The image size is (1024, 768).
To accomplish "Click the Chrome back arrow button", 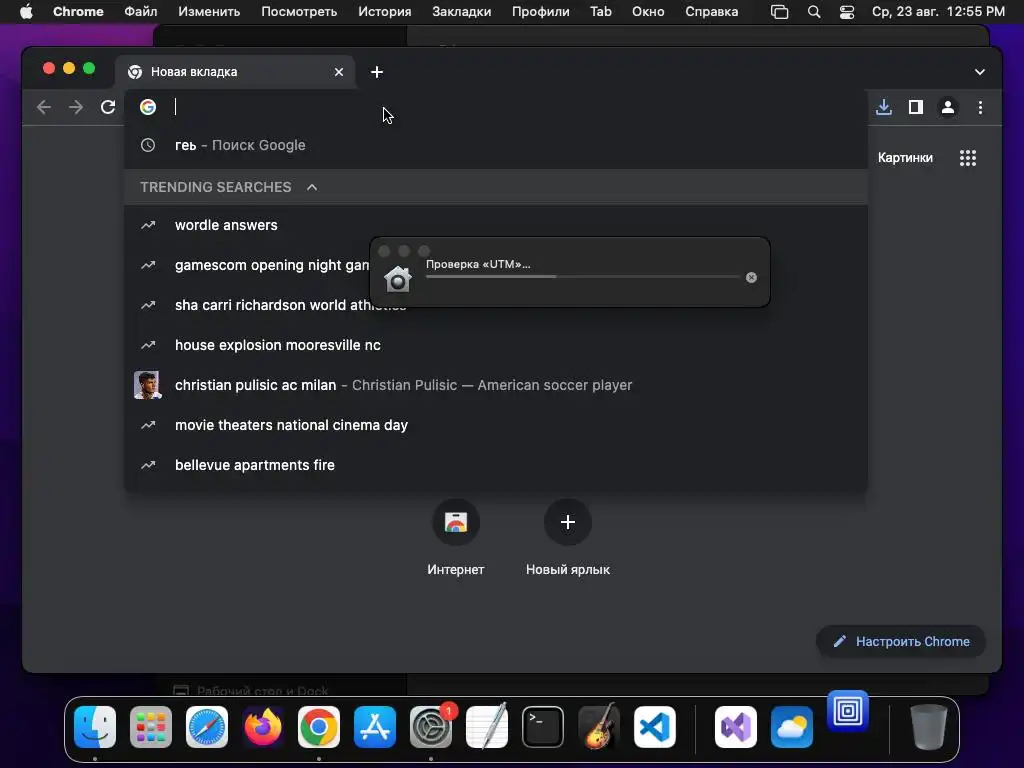I will (44, 107).
